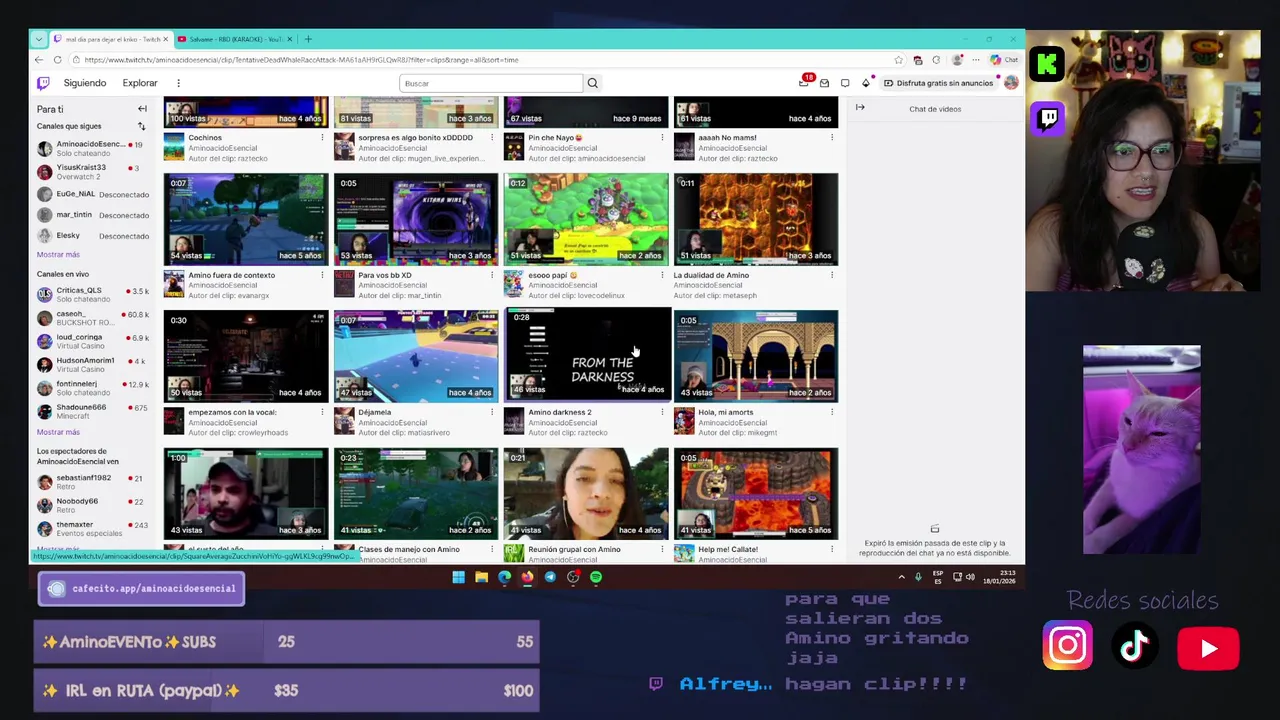Play the 'Hola, mi amorts' clip thumbnail
1280x720 pixels.
click(756, 356)
